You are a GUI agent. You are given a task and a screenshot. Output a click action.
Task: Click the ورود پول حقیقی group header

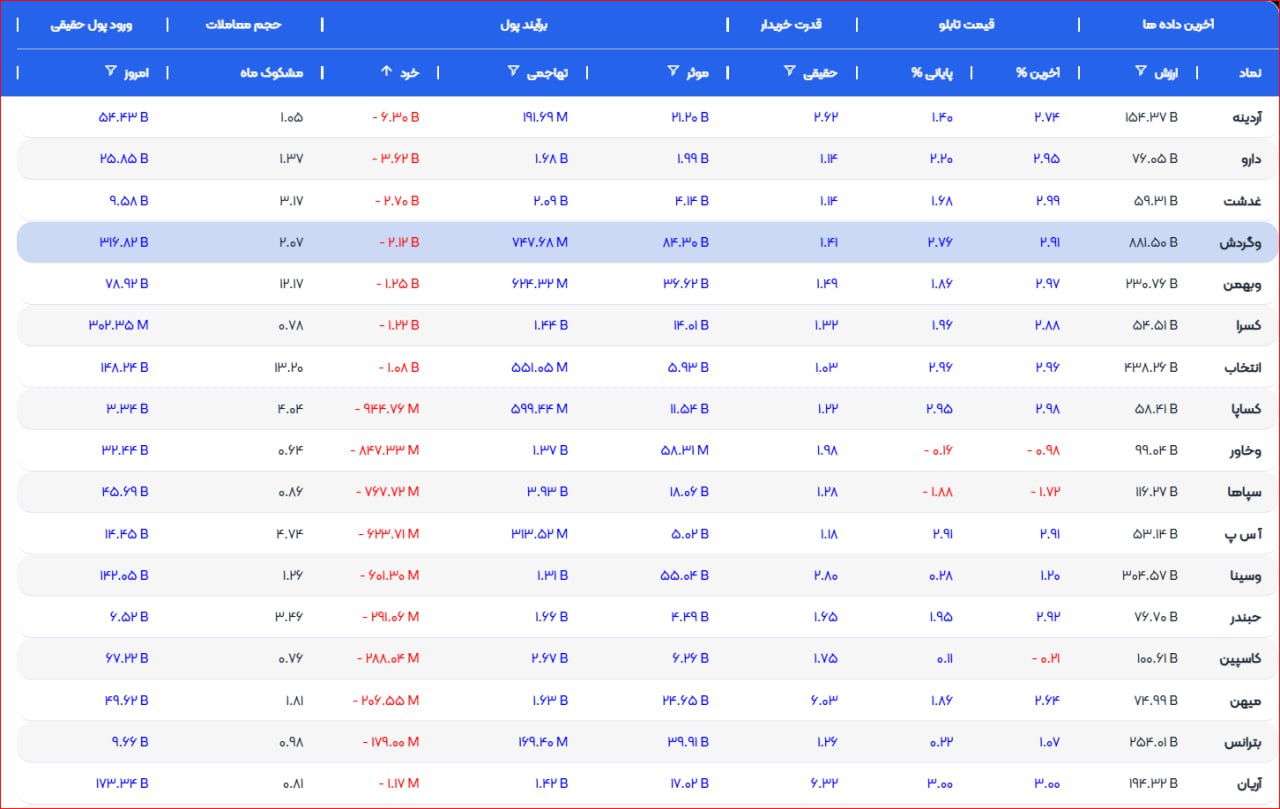[x=91, y=24]
